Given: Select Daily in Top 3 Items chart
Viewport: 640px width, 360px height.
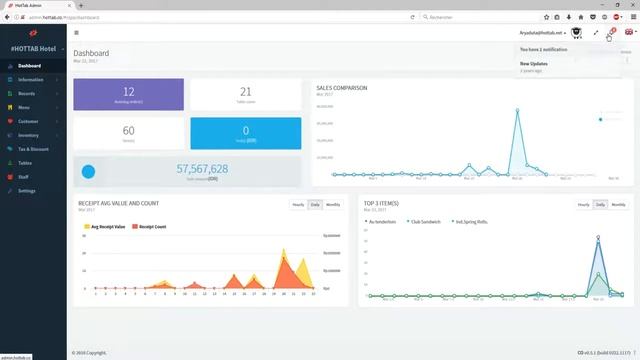Looking at the screenshot, I should 600,204.
